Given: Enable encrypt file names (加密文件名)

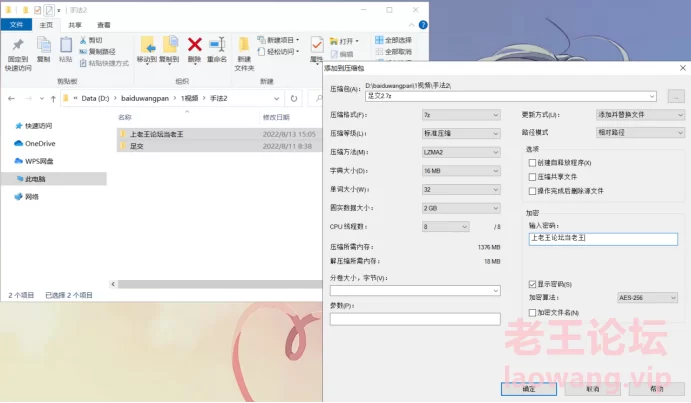Looking at the screenshot, I should coord(532,313).
